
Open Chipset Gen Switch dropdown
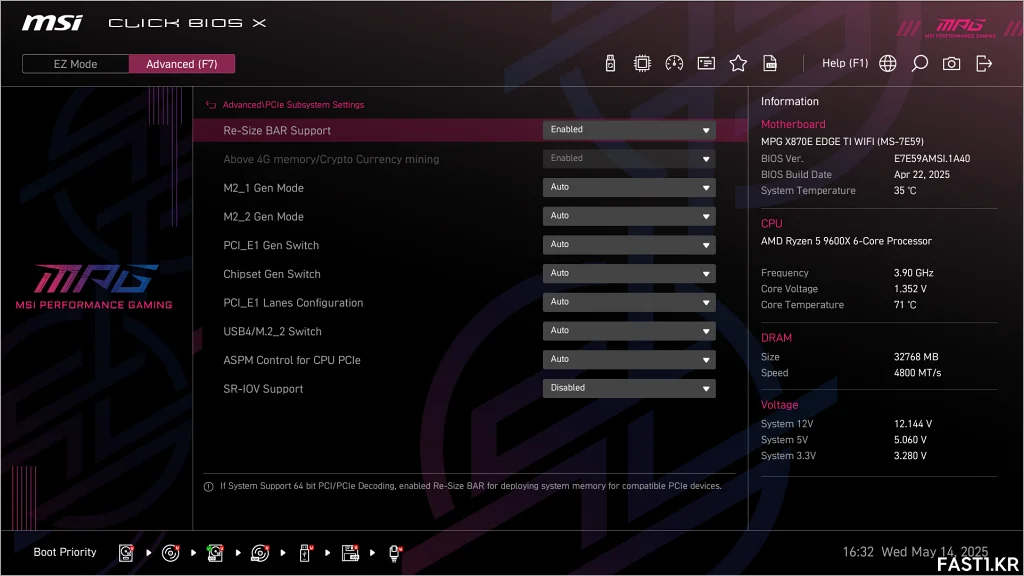click(629, 274)
